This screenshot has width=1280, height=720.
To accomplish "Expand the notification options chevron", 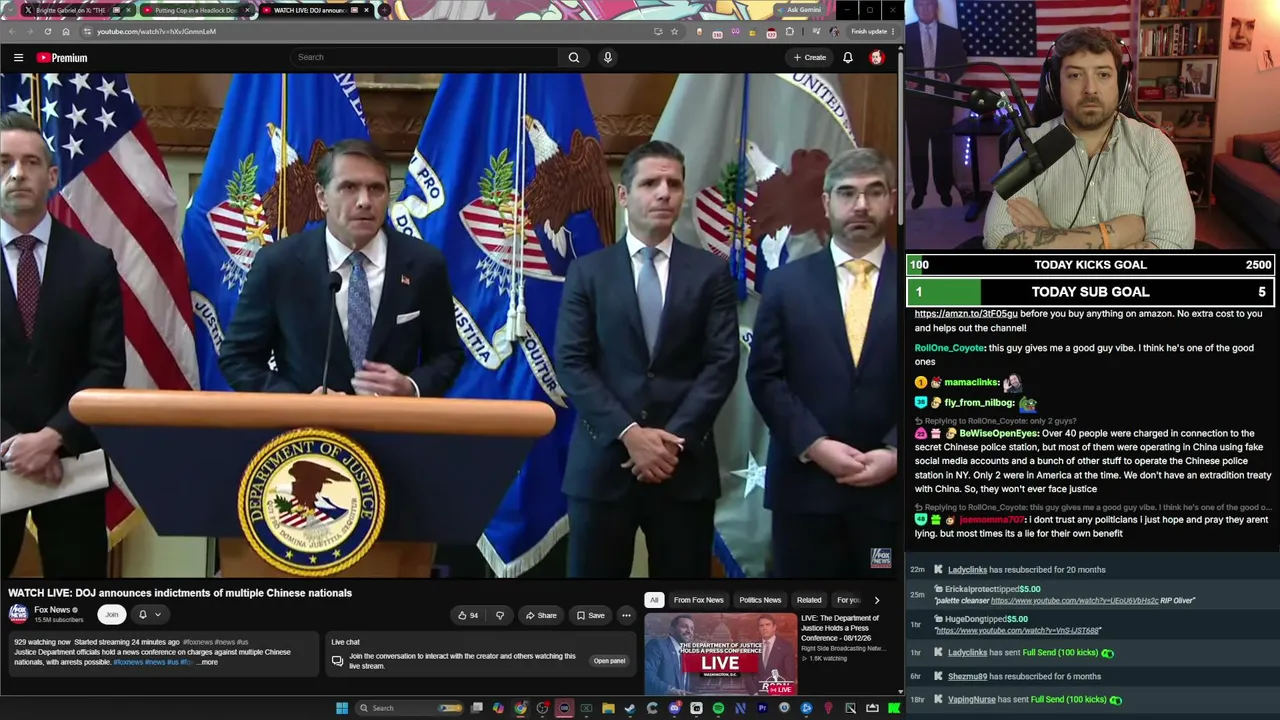I will [157, 615].
